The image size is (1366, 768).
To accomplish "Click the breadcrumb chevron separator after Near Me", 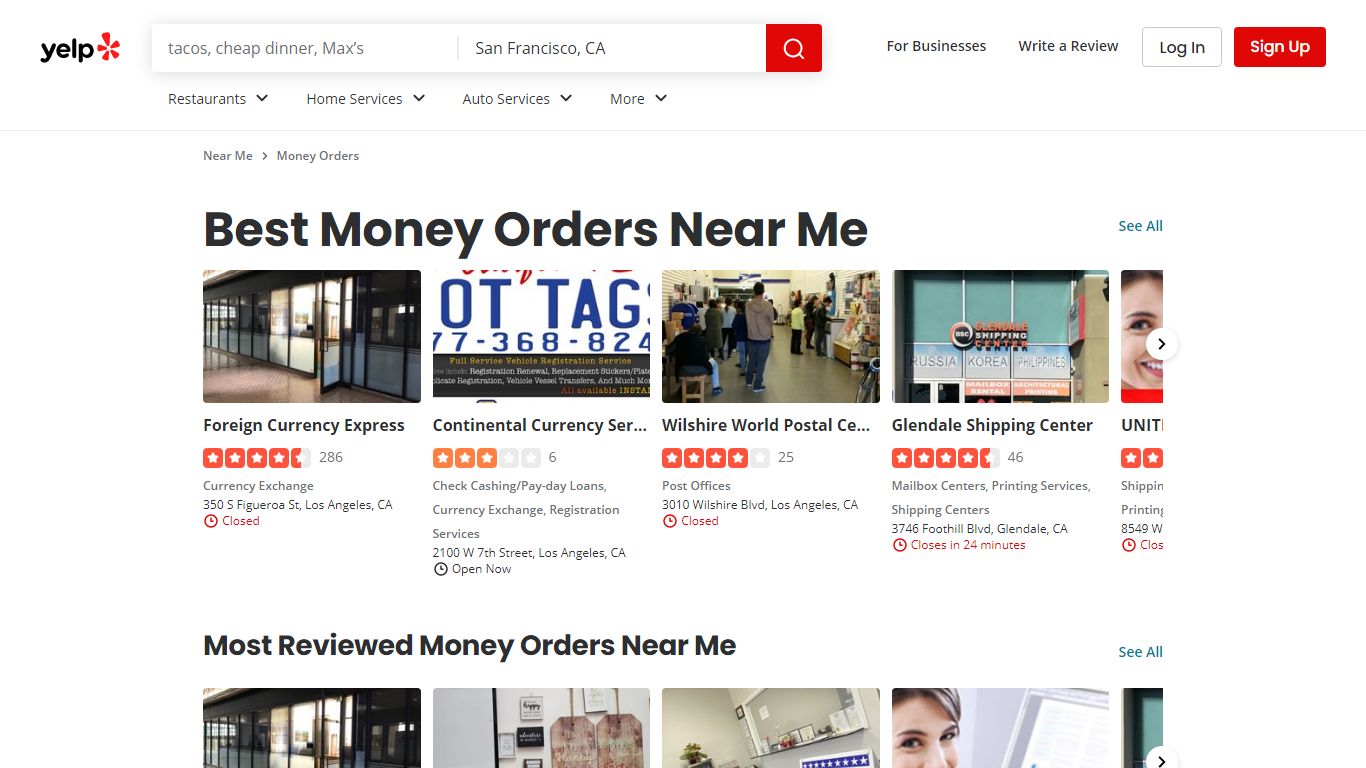I will tap(265, 156).
